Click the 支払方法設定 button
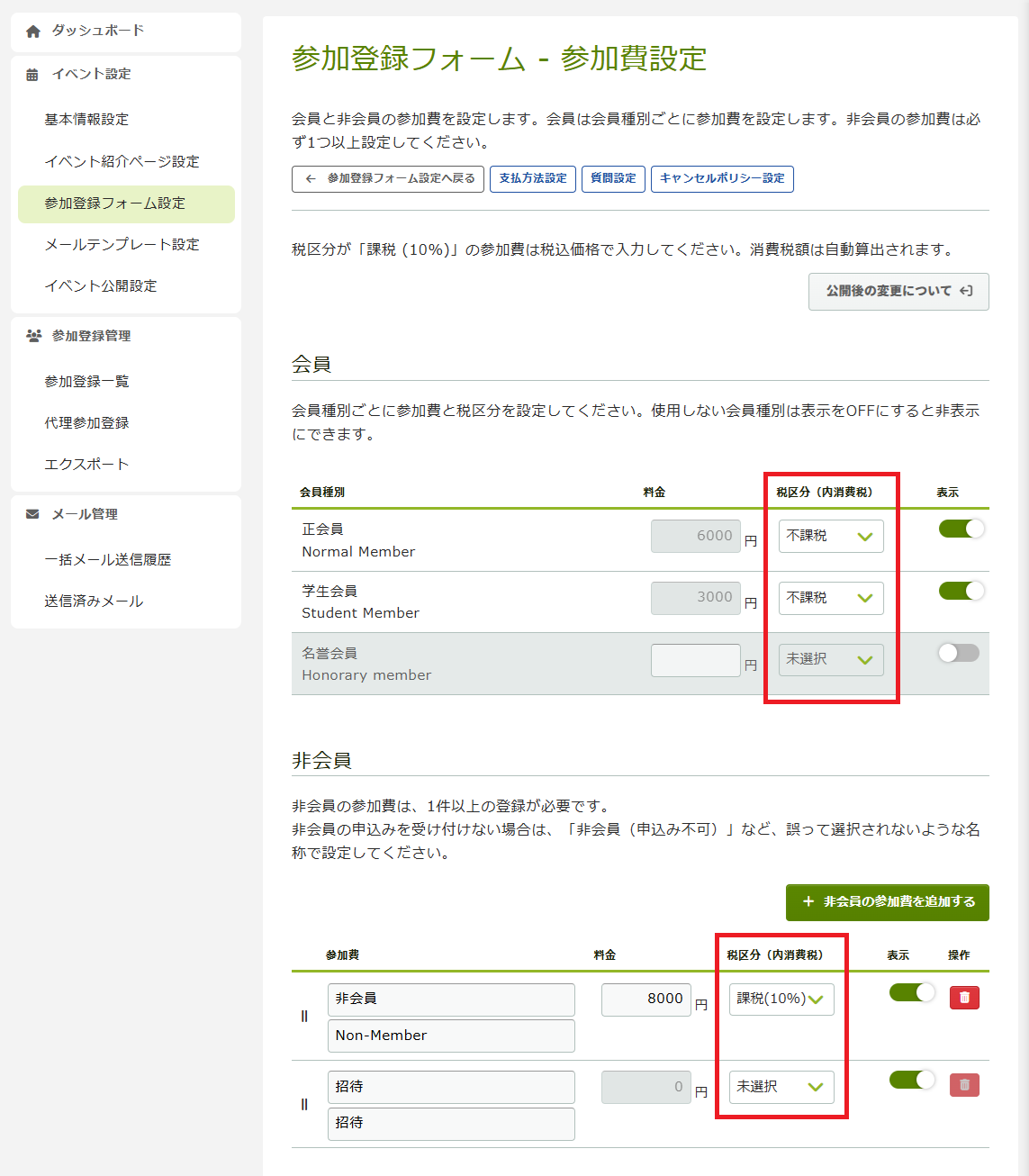Image resolution: width=1029 pixels, height=1176 pixels. tap(533, 179)
